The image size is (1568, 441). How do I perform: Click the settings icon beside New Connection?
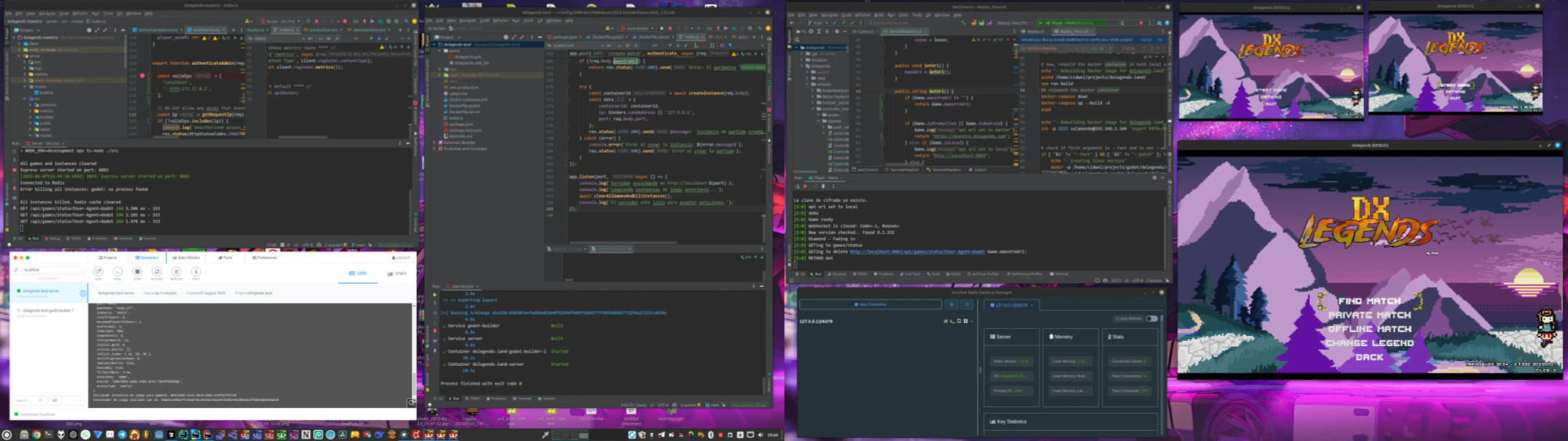click(x=952, y=305)
